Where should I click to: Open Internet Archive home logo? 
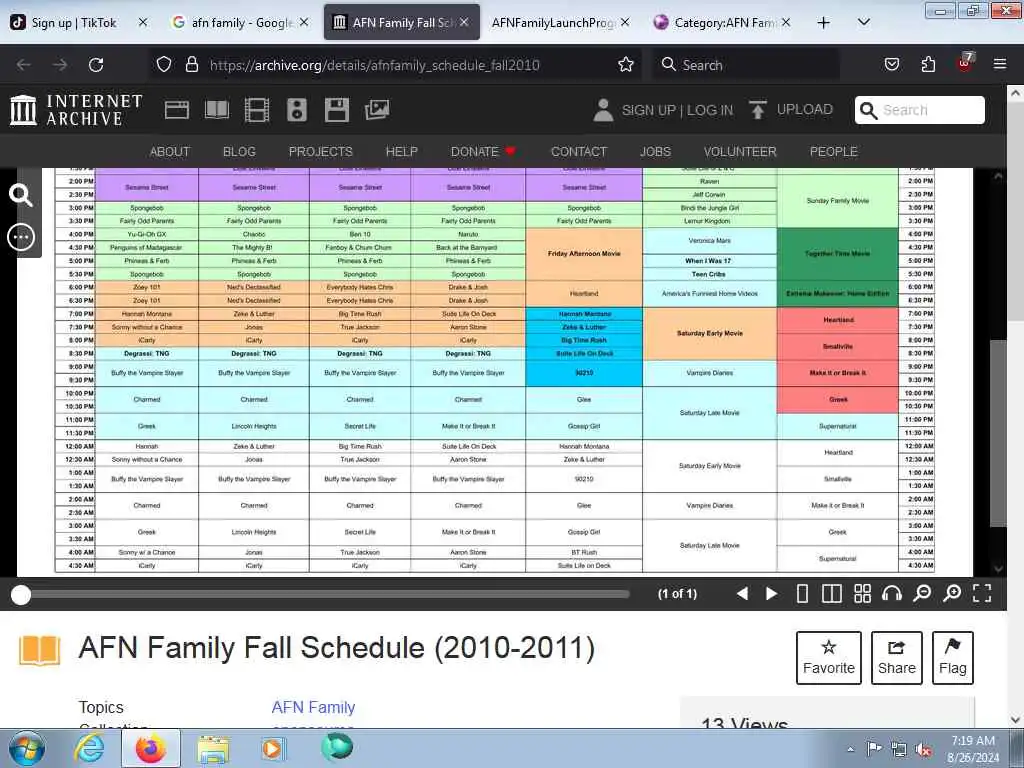pos(76,109)
